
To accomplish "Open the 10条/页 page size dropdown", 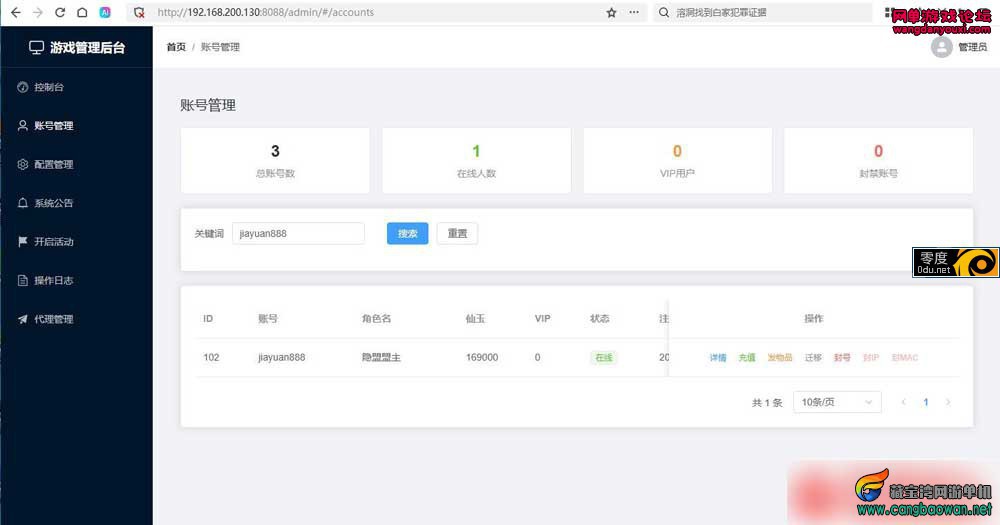I will pyautogui.click(x=837, y=402).
